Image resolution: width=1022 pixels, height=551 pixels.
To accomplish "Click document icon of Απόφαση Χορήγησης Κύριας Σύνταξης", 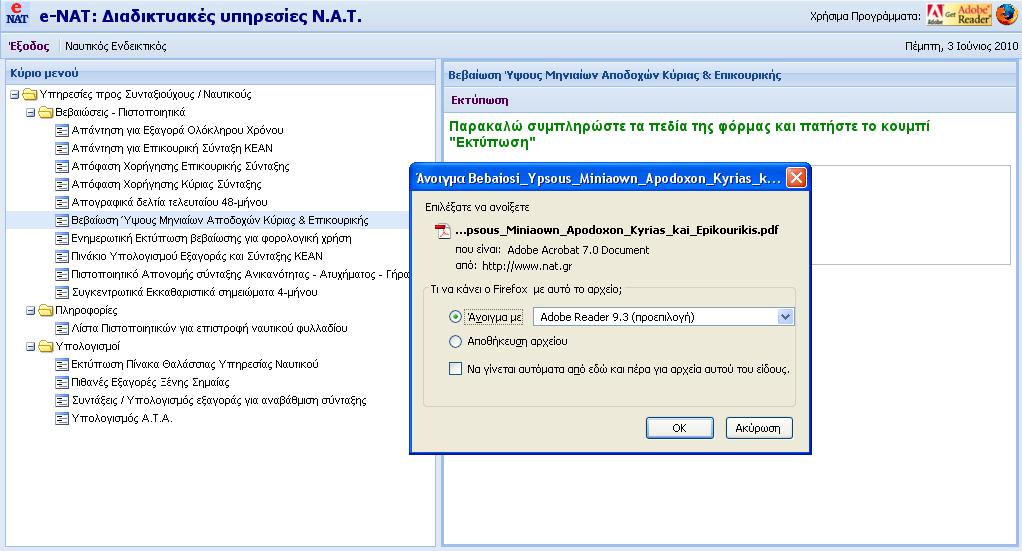I will 62,185.
